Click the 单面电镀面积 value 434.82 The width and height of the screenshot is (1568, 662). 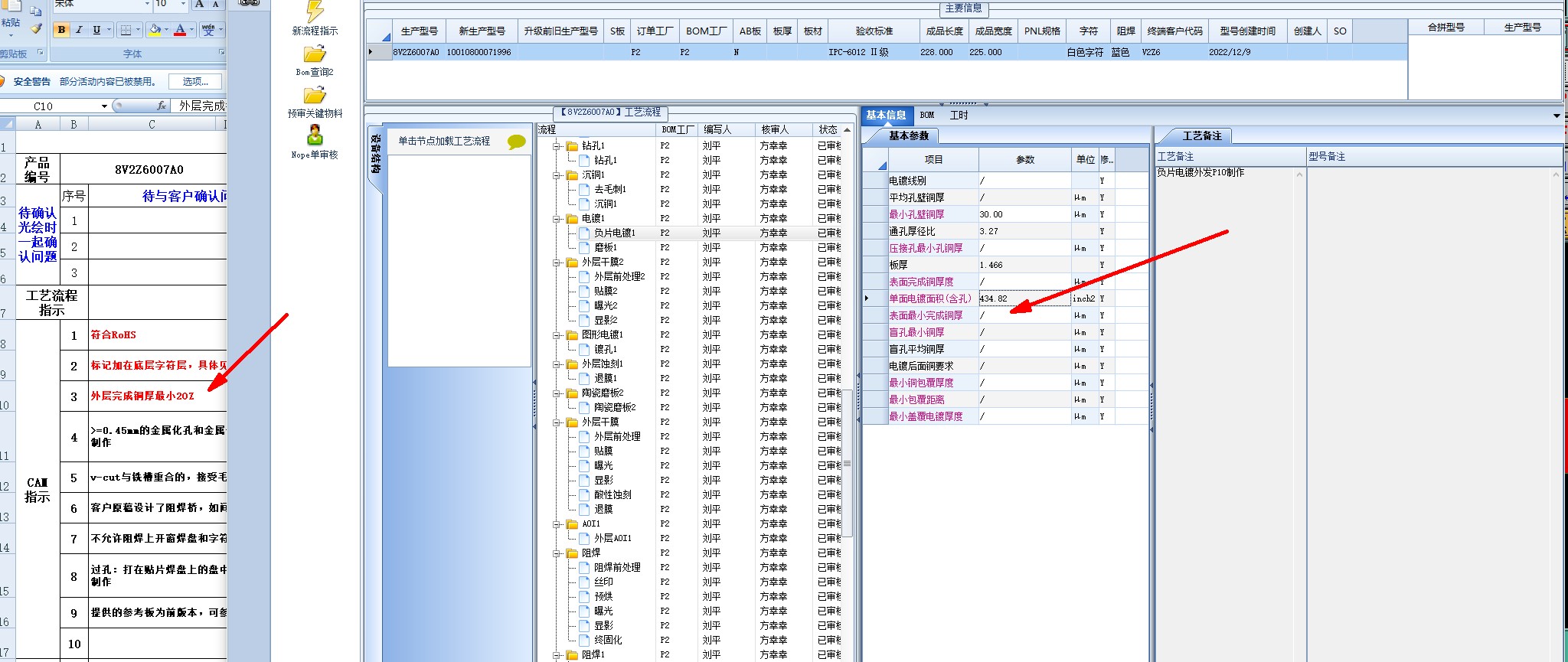(x=1024, y=298)
